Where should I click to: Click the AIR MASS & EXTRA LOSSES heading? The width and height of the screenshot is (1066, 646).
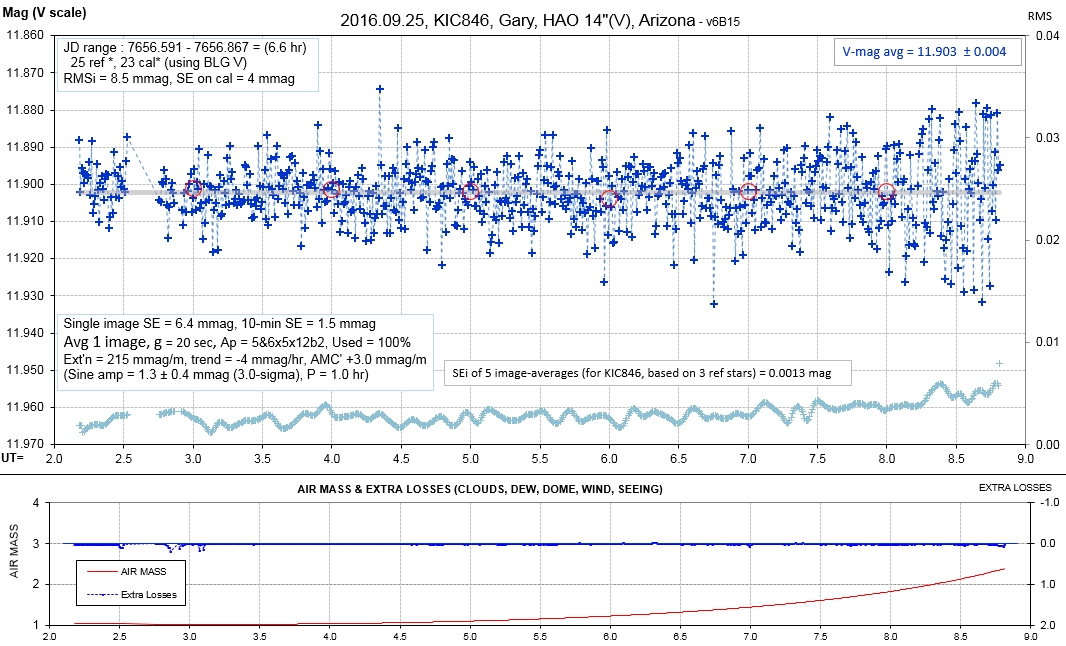[x=479, y=489]
